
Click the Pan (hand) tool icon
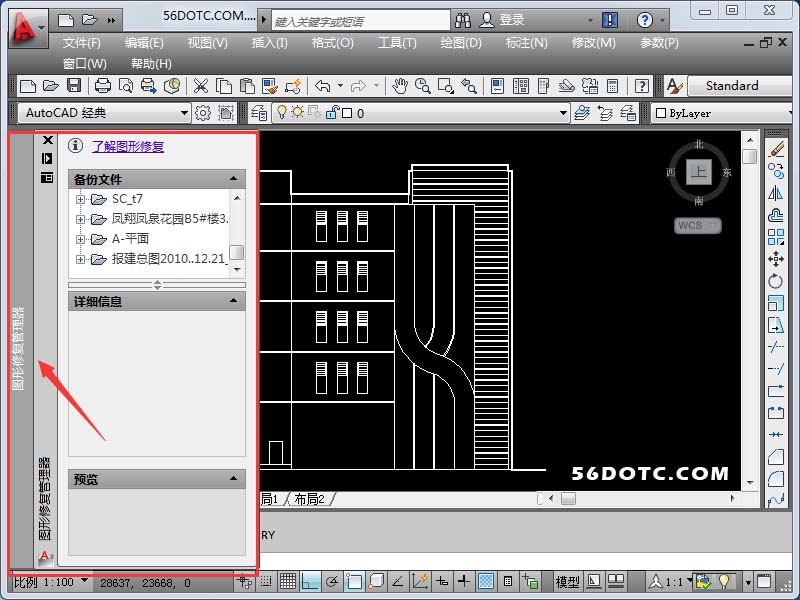click(400, 87)
